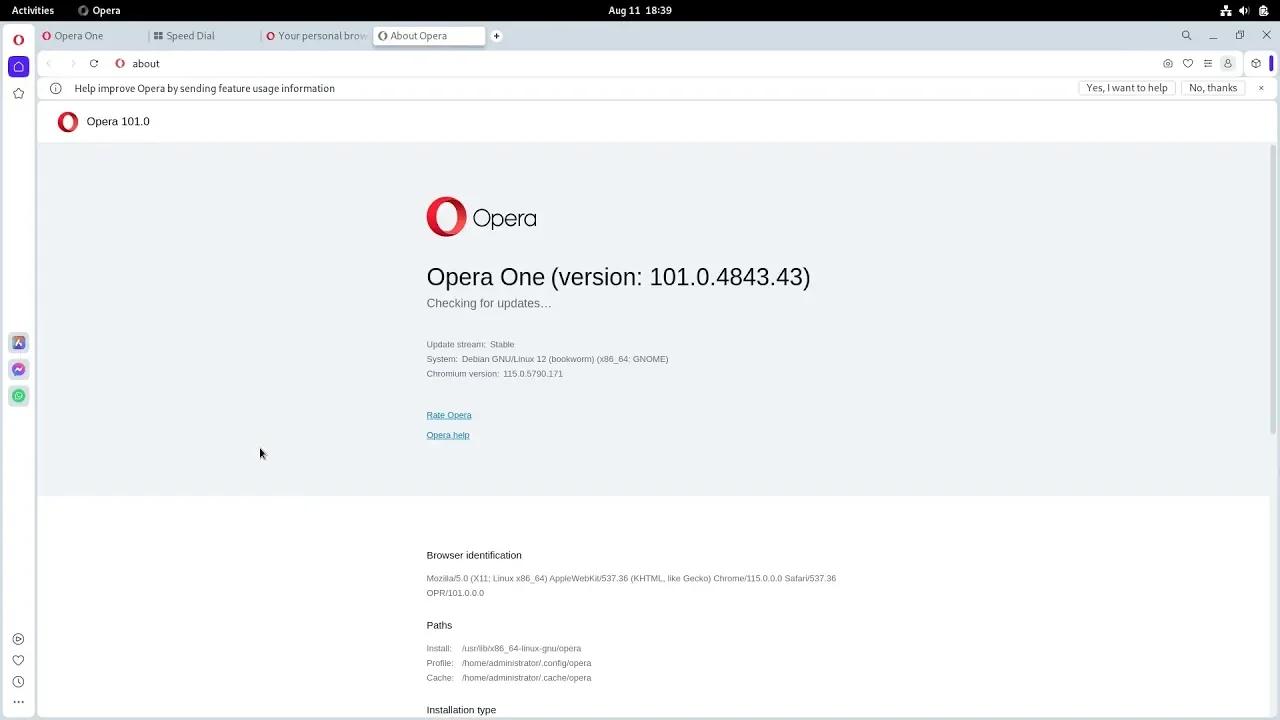Open WhatsApp from the sidebar

(x=18, y=395)
